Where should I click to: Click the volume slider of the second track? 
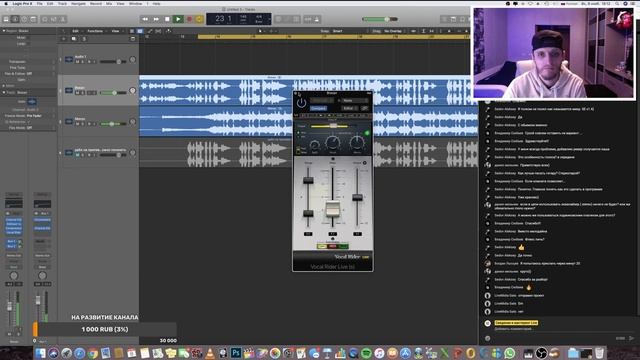[113, 93]
